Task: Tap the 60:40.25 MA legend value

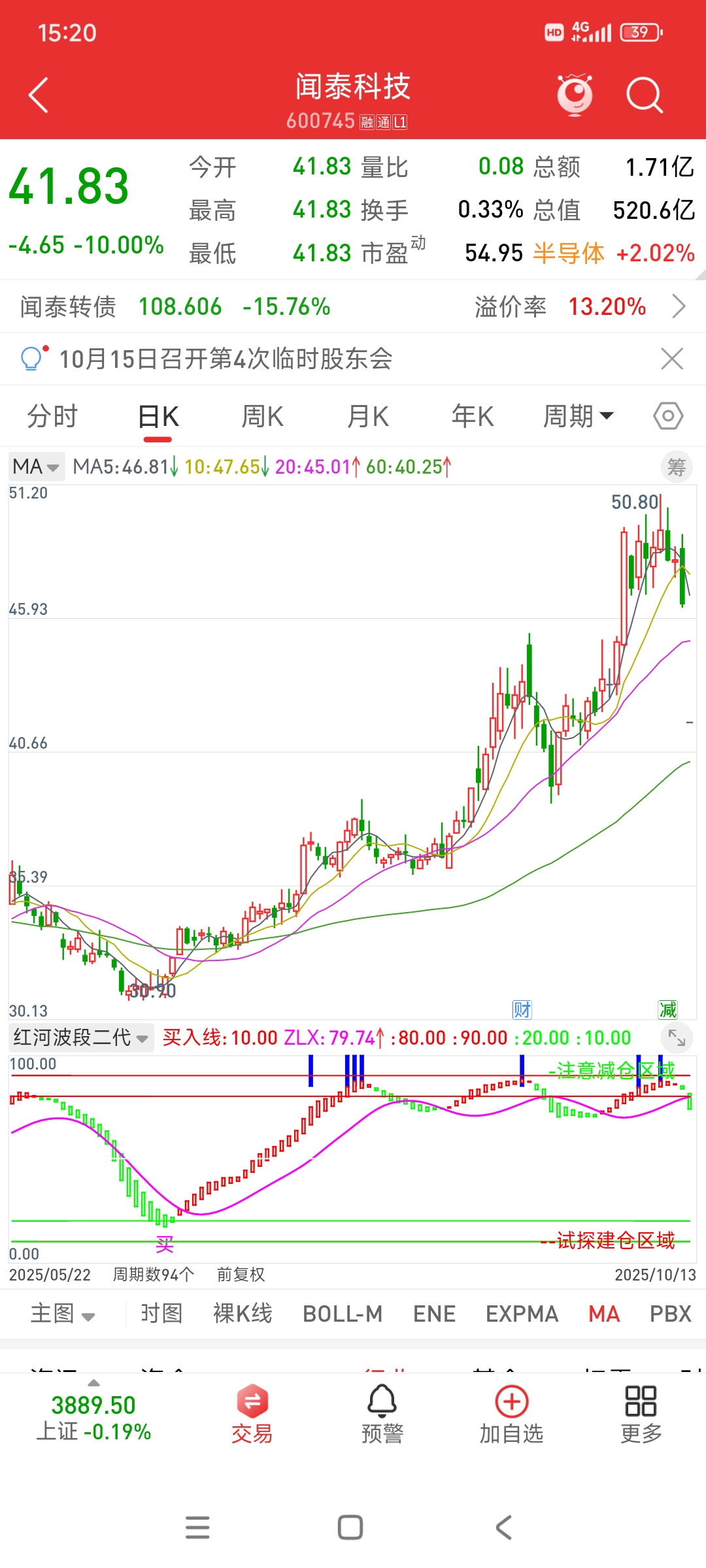Action: (409, 467)
